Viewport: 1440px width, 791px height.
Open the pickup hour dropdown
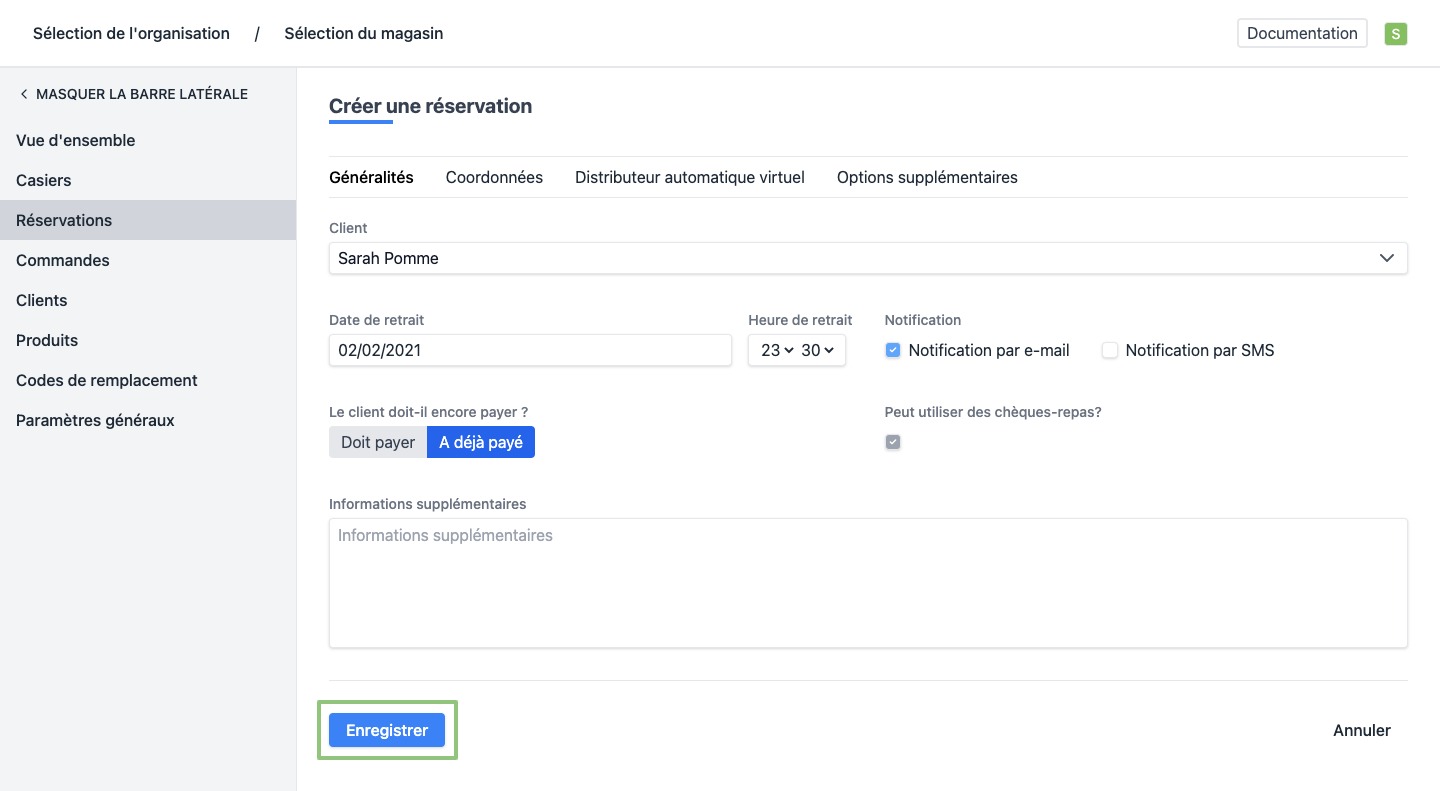click(776, 350)
